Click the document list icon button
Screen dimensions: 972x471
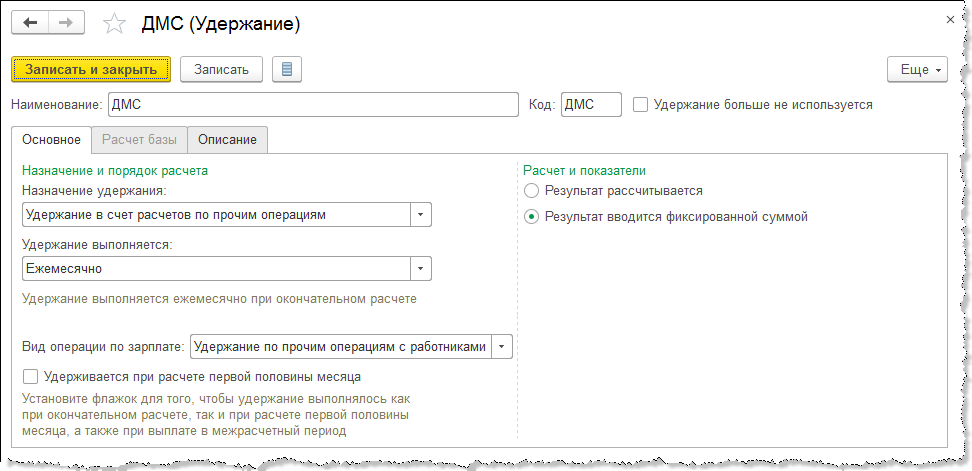click(x=287, y=69)
